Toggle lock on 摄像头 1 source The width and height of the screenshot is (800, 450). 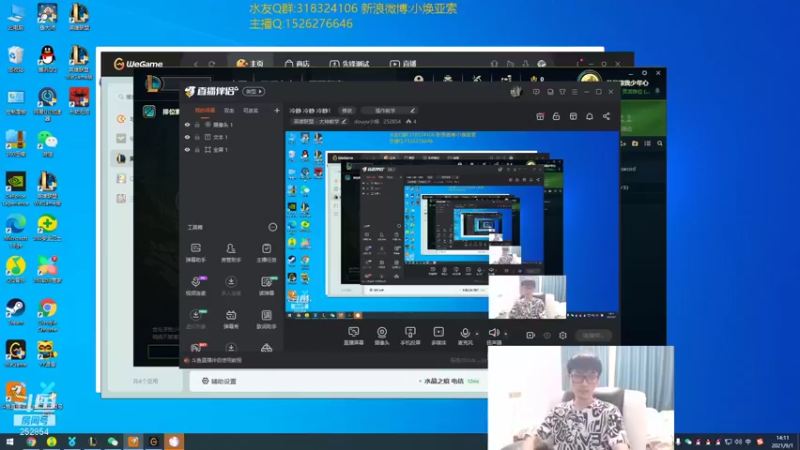tap(197, 124)
